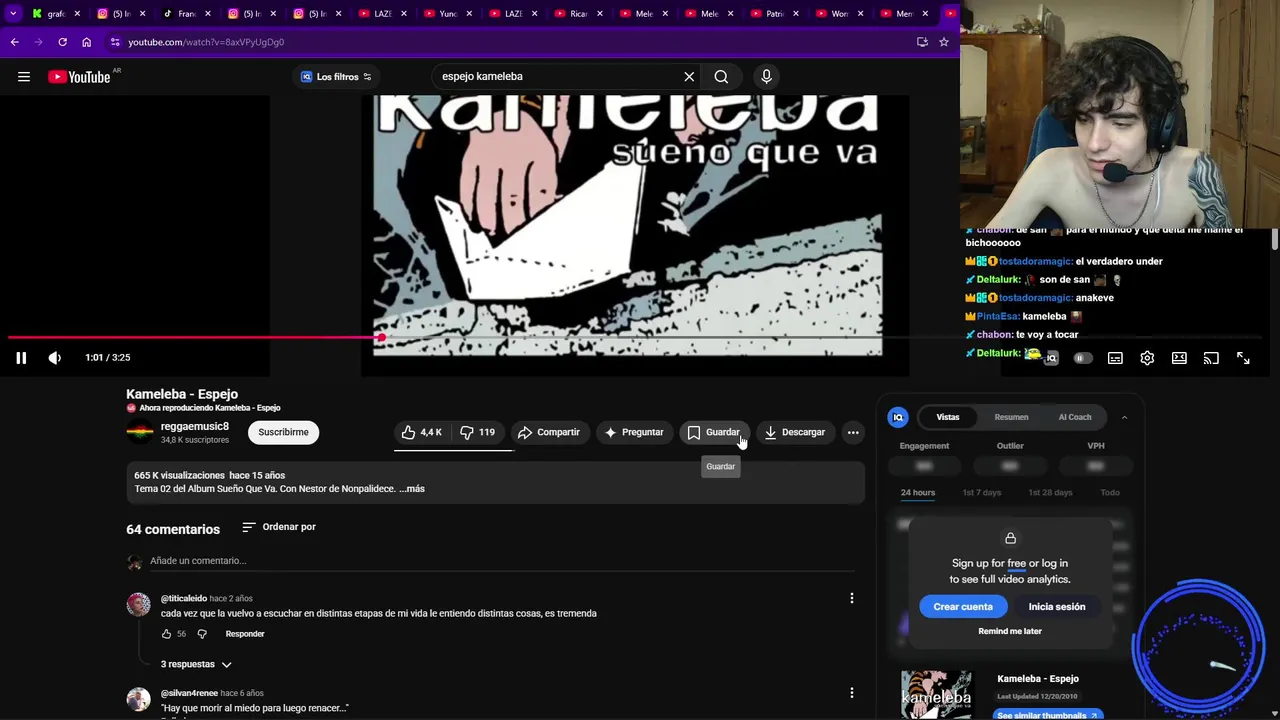Open the player settings gear

click(1147, 358)
